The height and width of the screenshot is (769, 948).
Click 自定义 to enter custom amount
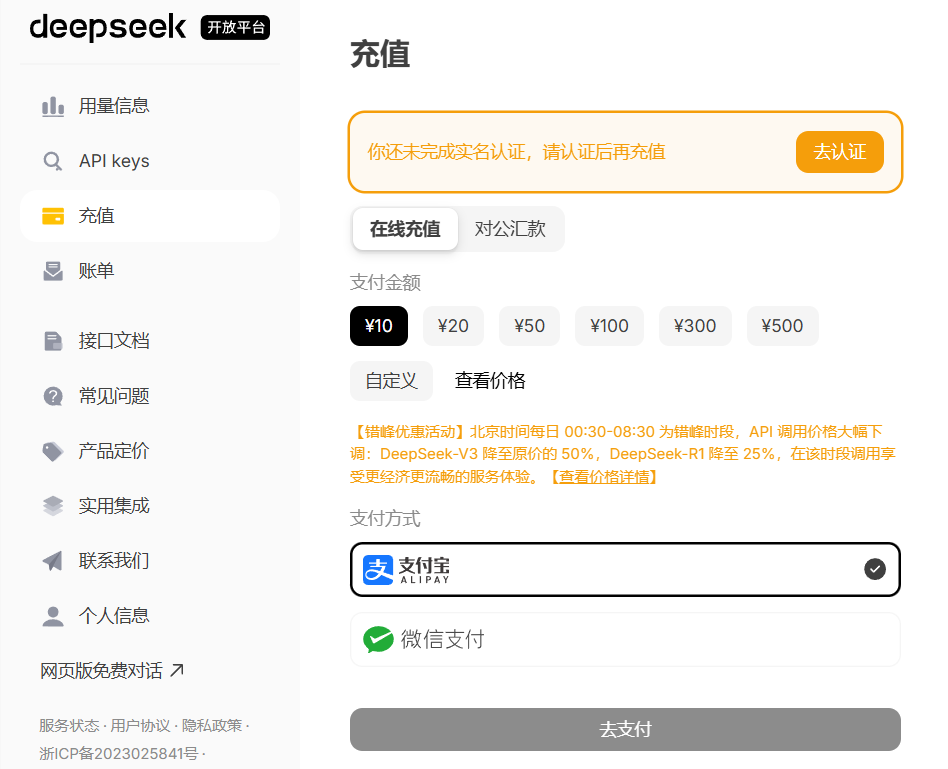(x=391, y=381)
